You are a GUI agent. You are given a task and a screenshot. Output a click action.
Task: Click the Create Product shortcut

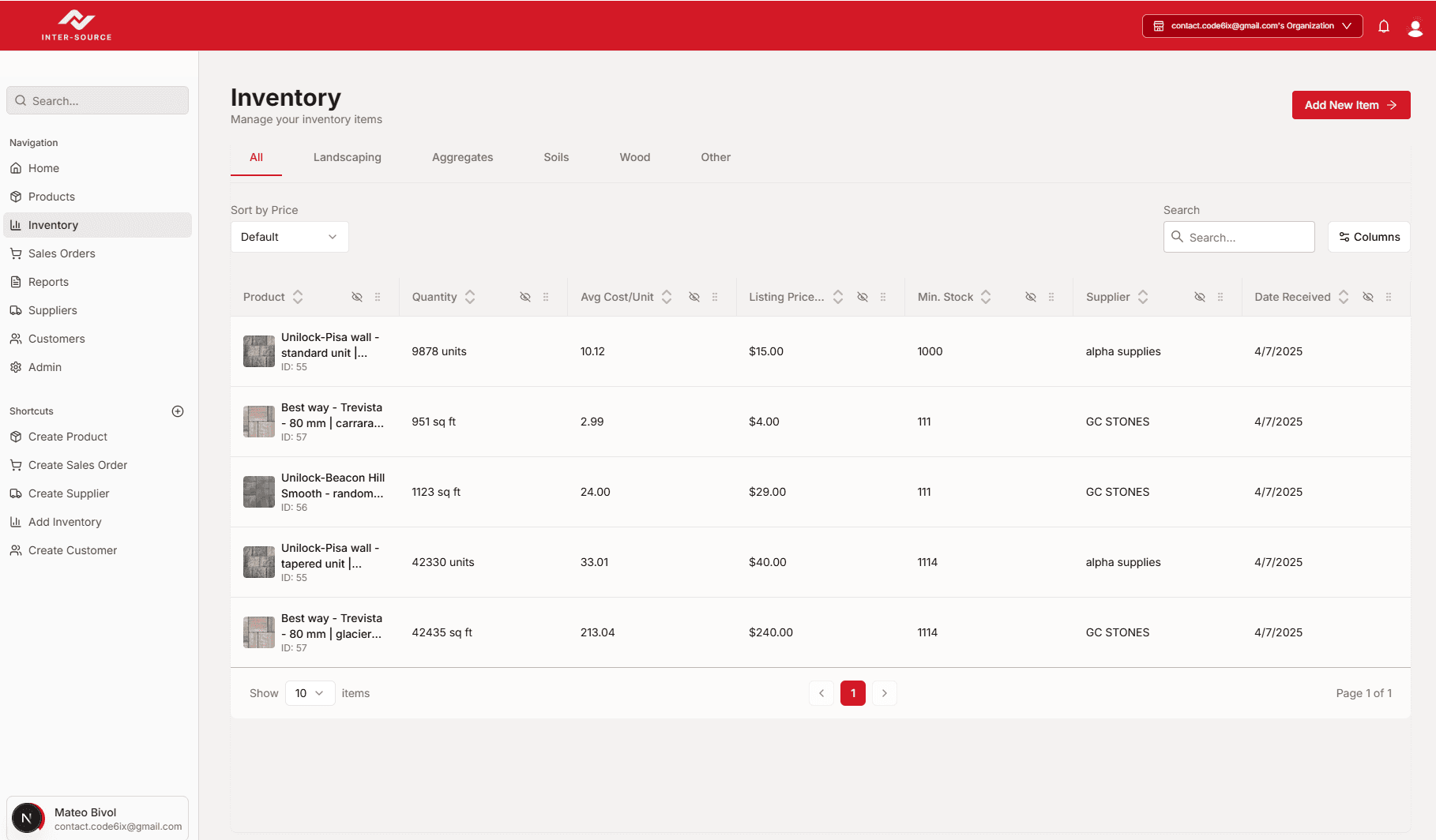pos(67,437)
